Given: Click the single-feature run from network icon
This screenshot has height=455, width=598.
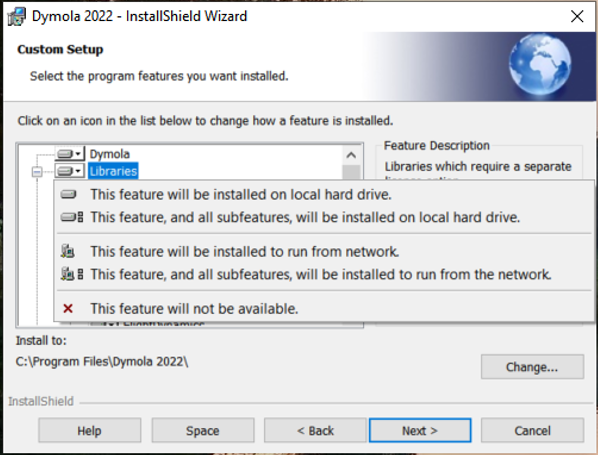Looking at the screenshot, I should point(68,251).
